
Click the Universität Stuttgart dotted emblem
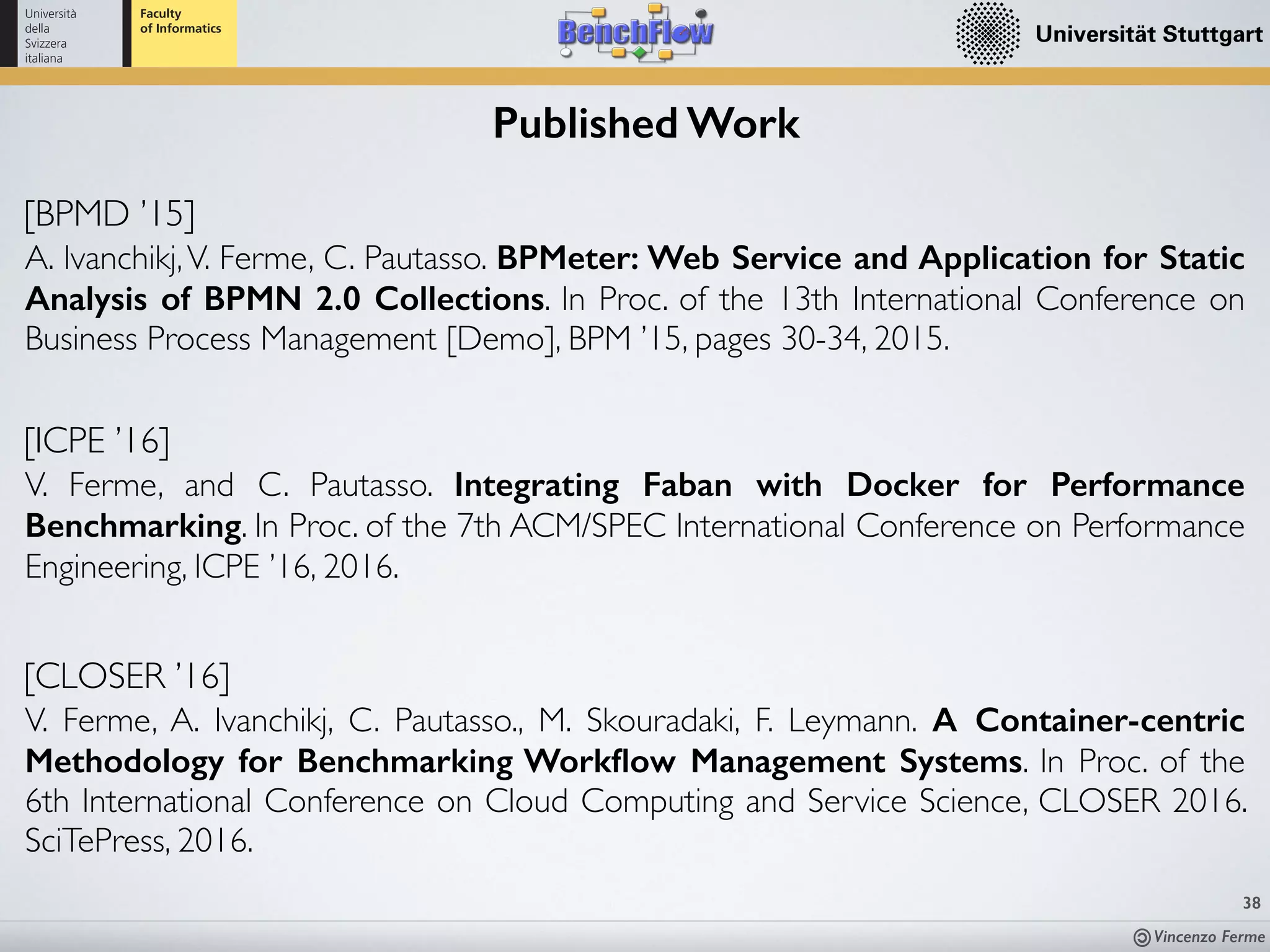coord(988,33)
